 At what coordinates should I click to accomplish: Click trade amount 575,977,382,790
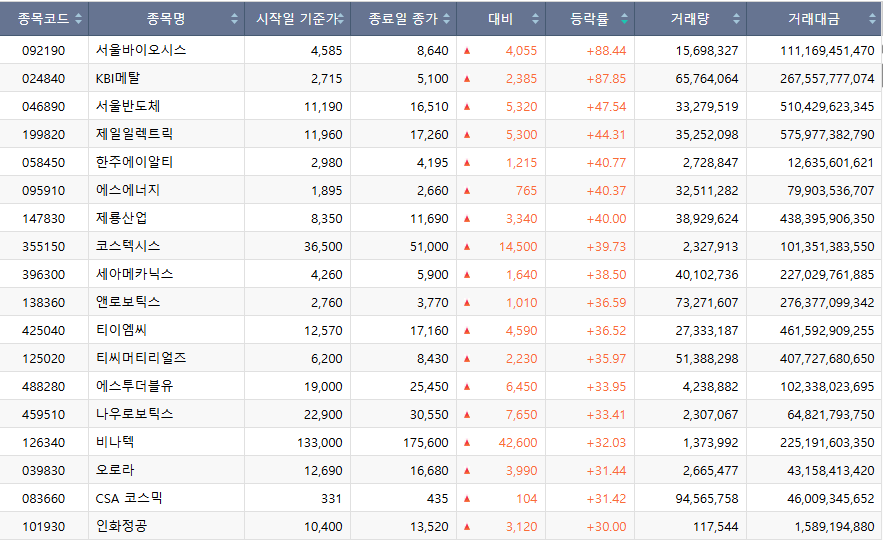tap(827, 135)
